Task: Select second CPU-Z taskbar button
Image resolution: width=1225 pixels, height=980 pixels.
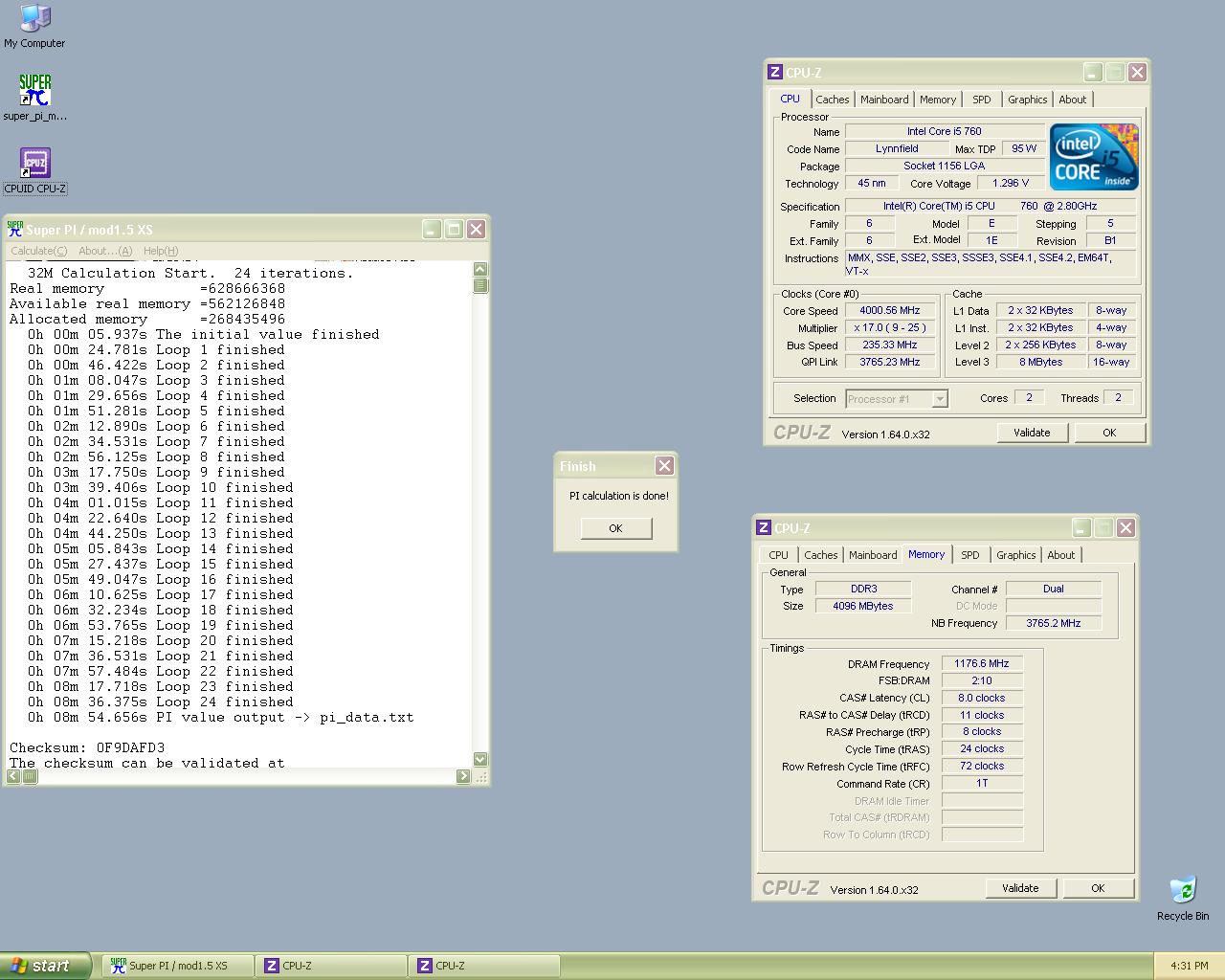Action: pos(483,966)
